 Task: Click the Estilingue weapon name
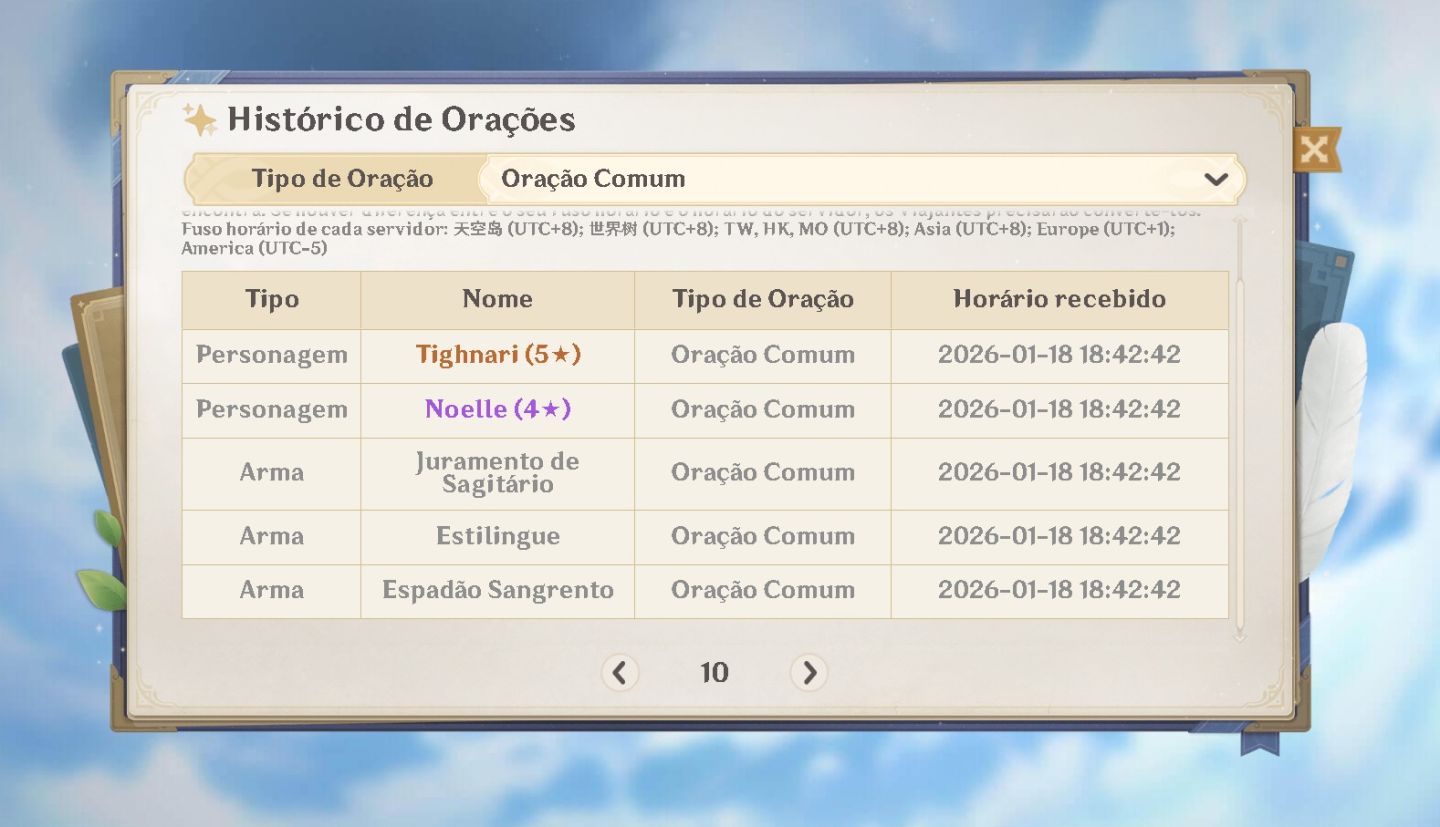[x=498, y=536]
